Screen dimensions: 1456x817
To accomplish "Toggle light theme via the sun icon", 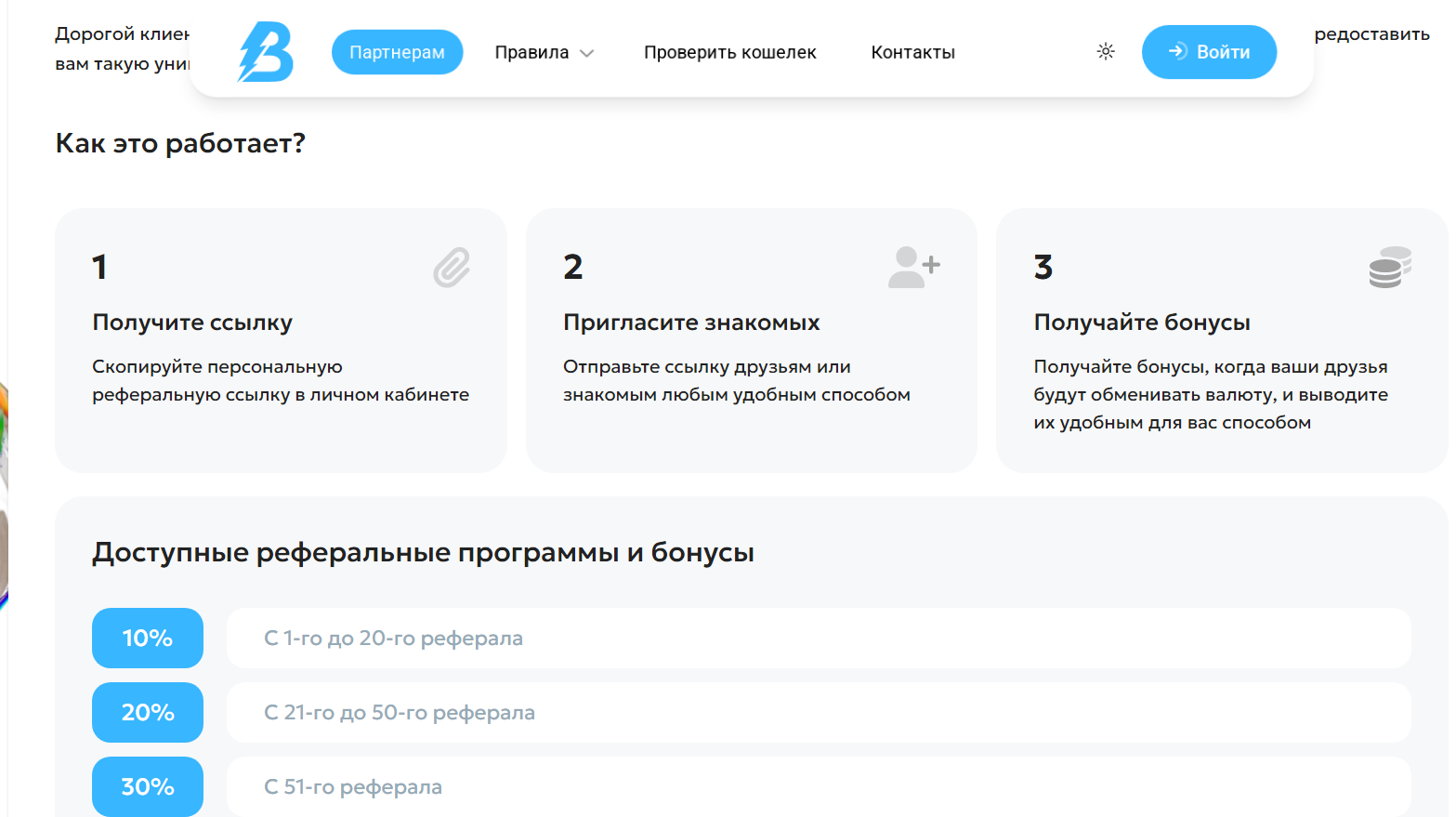I will click(1105, 52).
